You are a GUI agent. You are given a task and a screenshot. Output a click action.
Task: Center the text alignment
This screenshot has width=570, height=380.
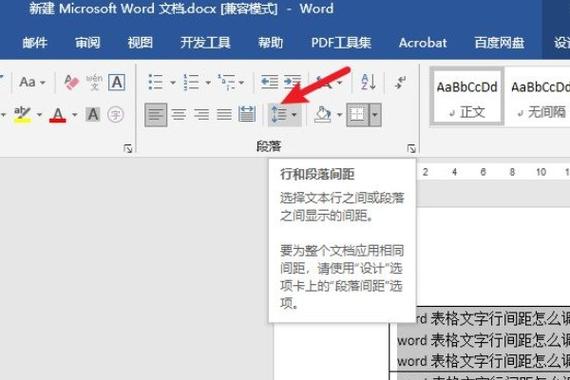tap(179, 115)
